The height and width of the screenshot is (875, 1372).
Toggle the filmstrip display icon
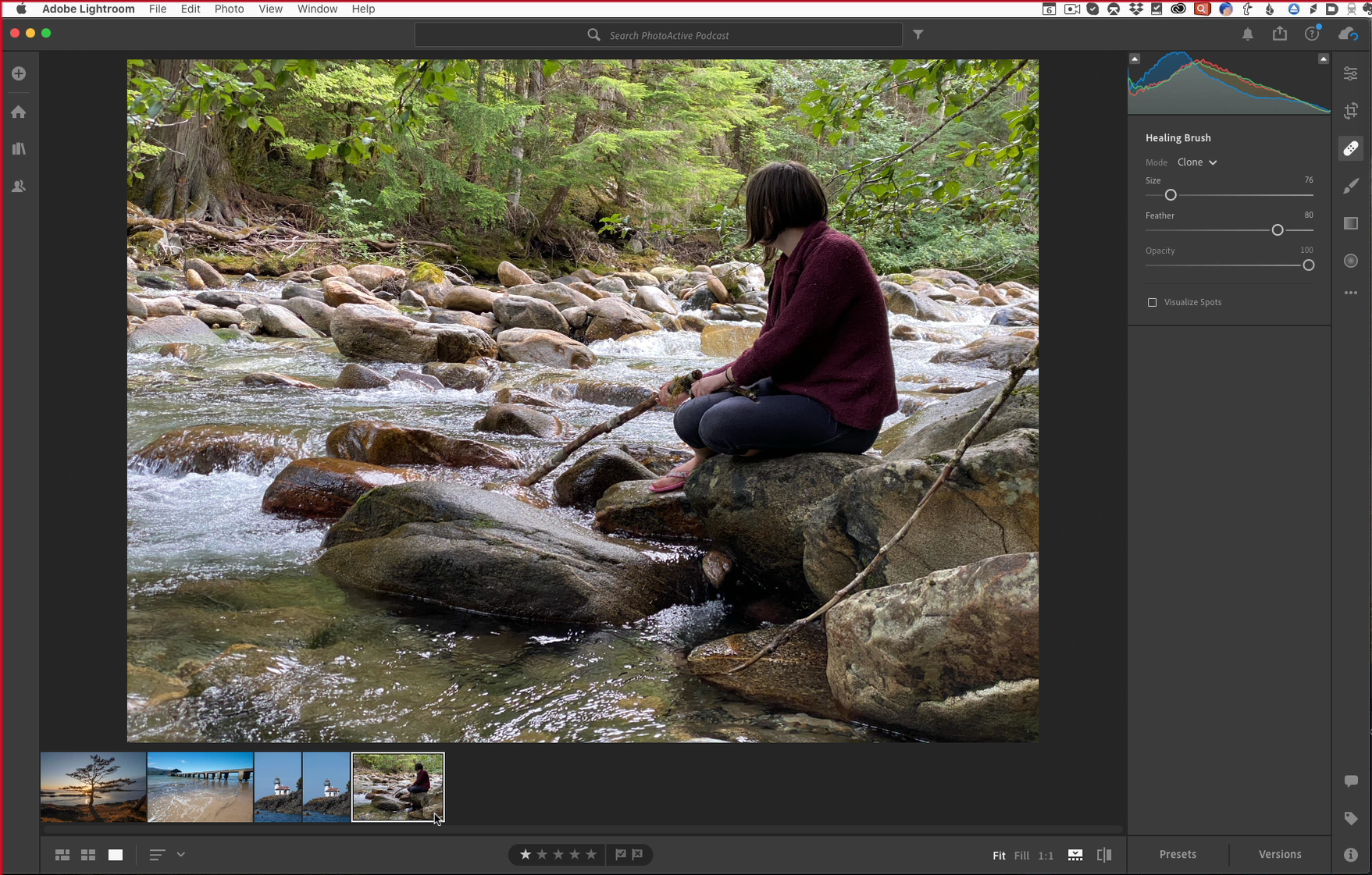(x=1075, y=855)
